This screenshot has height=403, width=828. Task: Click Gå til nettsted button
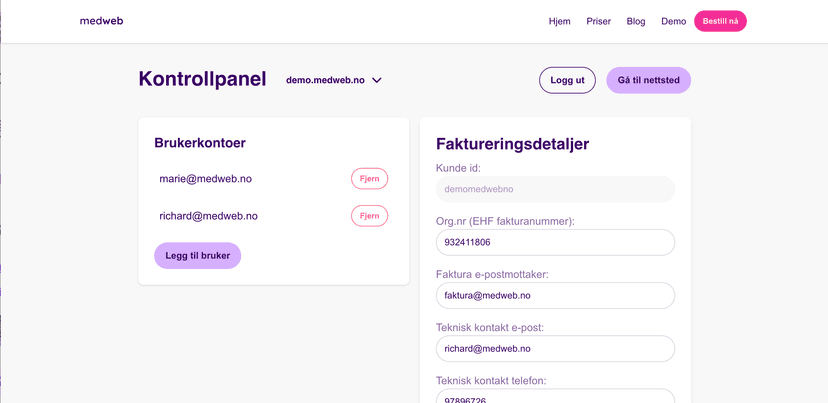click(648, 80)
